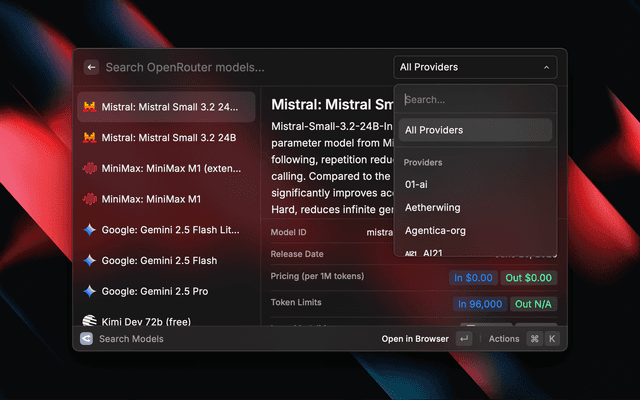Click the AI21 provider logo in dropdown
640x400 pixels.
coord(411,253)
